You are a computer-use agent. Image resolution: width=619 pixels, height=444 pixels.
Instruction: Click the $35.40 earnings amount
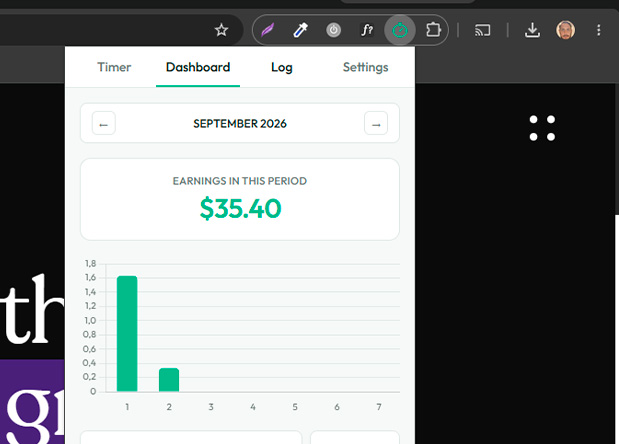tap(240, 208)
